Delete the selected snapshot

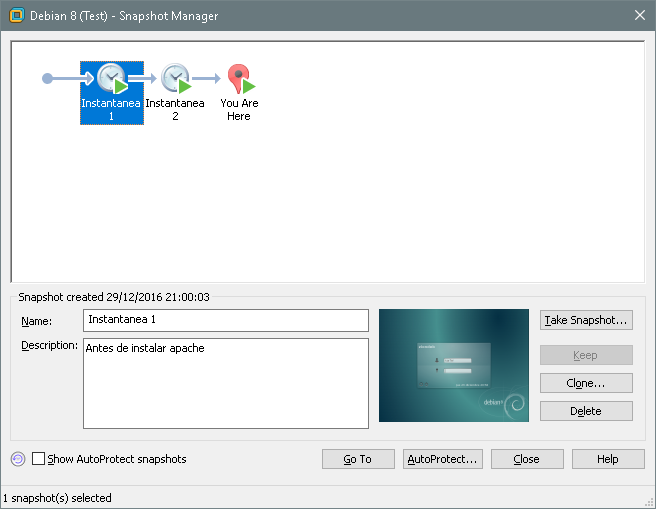tap(586, 411)
